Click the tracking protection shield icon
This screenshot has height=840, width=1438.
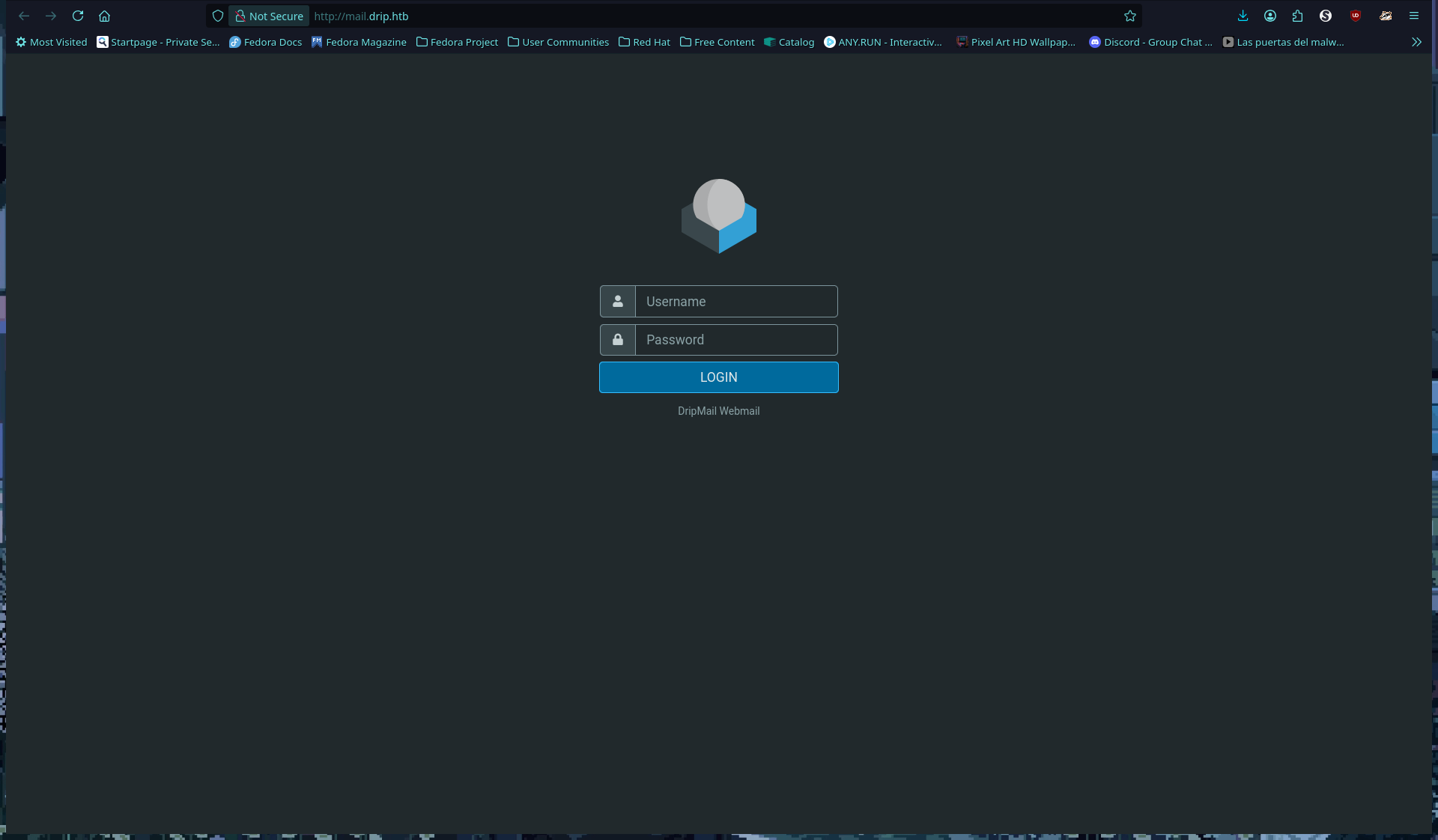coord(218,16)
